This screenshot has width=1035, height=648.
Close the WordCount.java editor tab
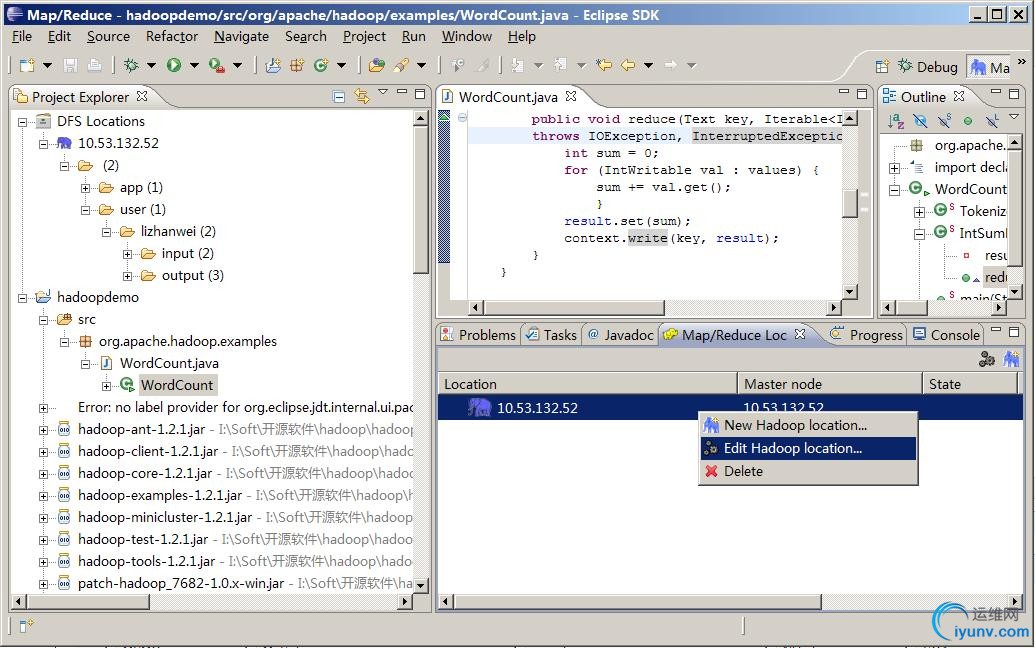(x=571, y=96)
